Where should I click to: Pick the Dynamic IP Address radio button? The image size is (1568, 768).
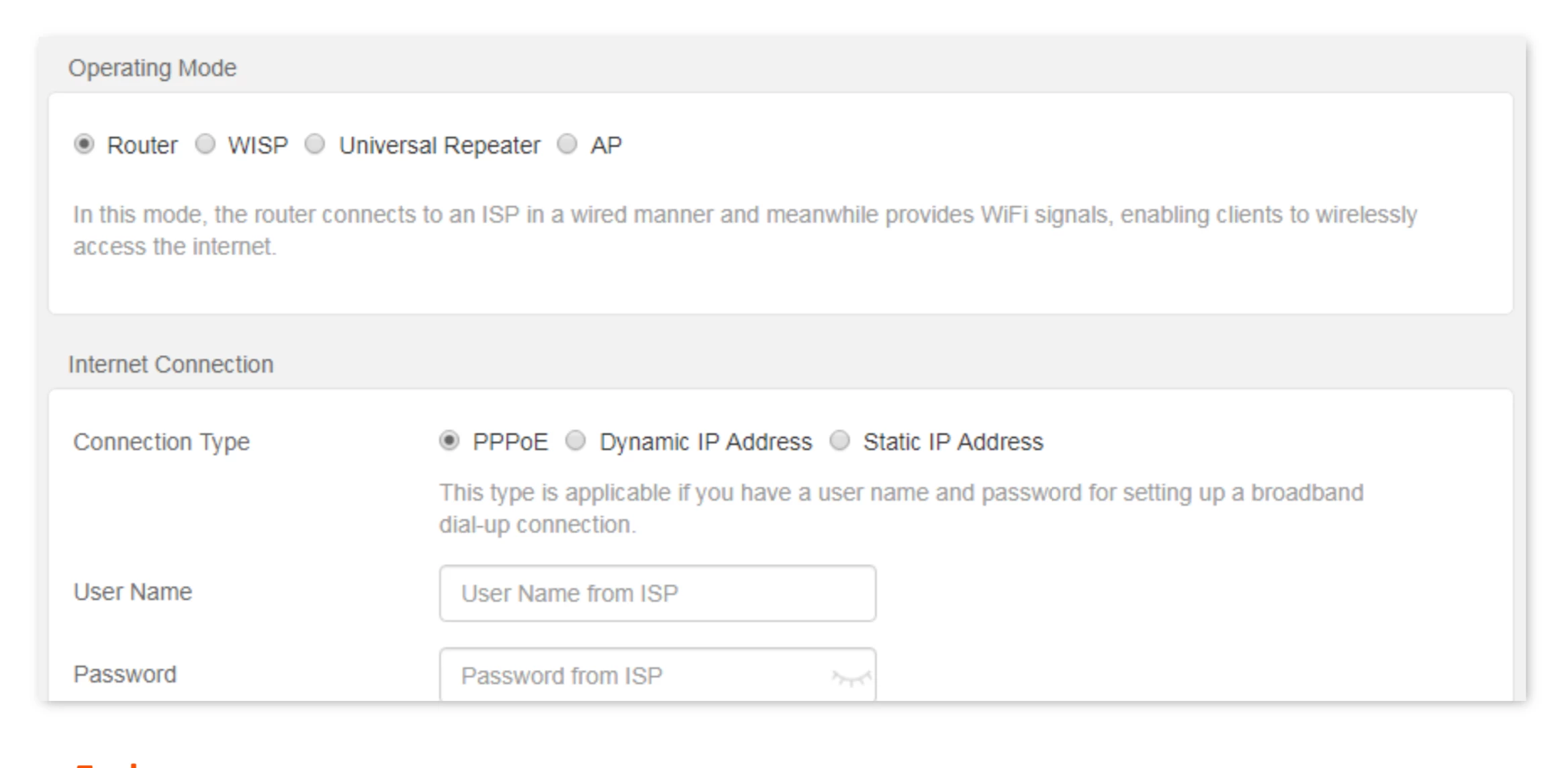point(575,441)
